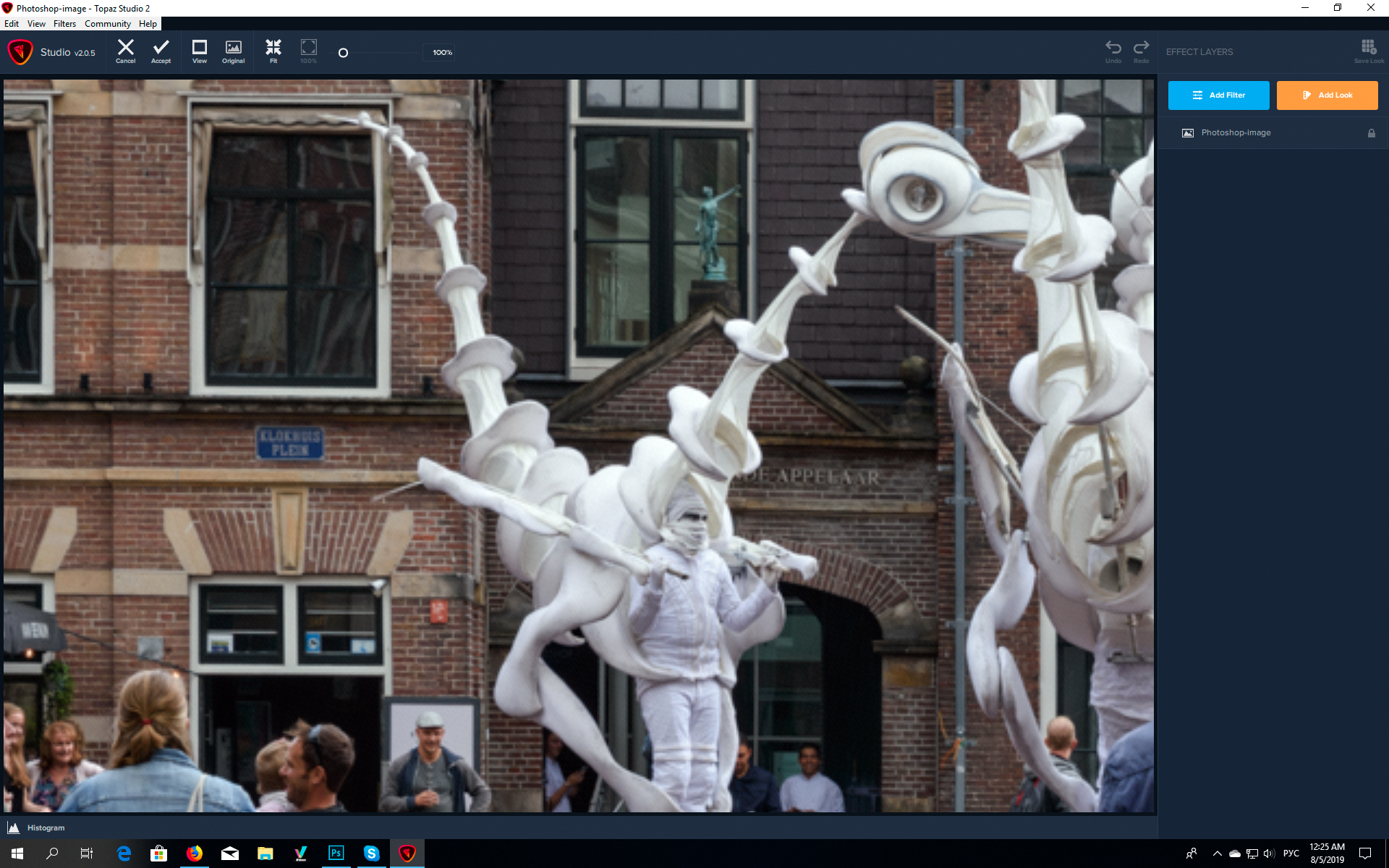Click the 100% zoom value field
The image size is (1389, 868).
[x=441, y=53]
